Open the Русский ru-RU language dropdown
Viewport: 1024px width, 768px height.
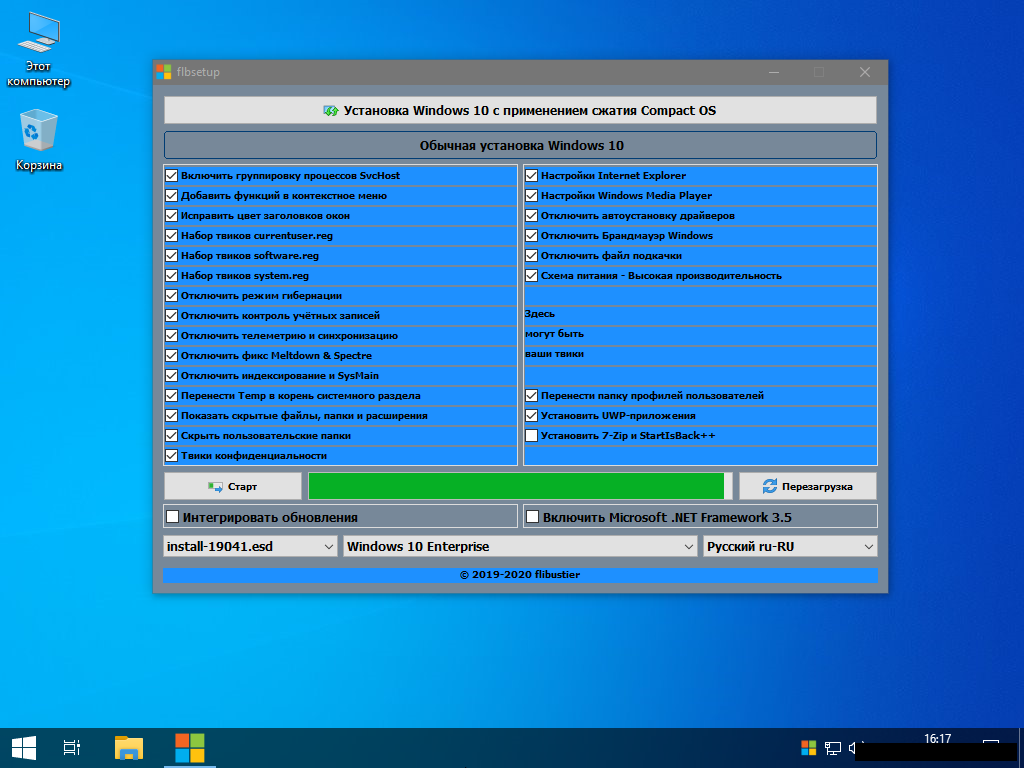click(x=790, y=547)
